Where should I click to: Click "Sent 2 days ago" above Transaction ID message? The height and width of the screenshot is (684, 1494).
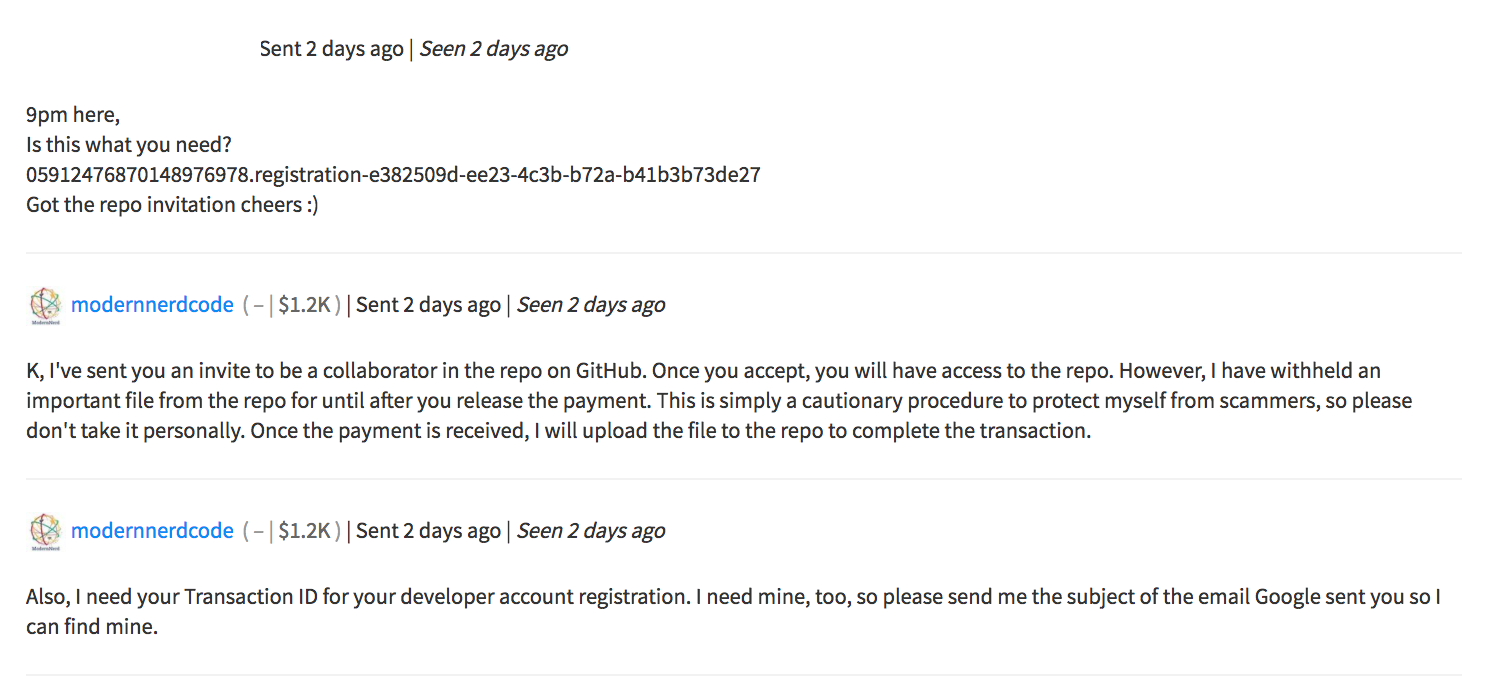pos(428,531)
